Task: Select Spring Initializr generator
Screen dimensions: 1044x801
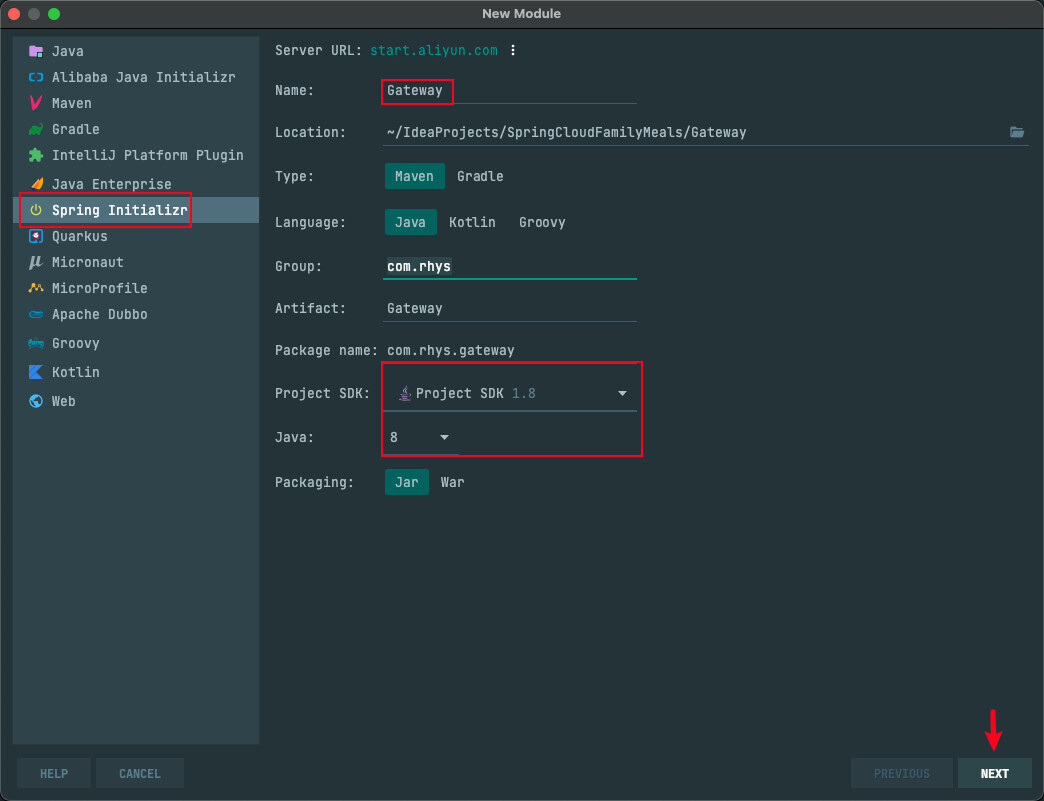Action: (x=120, y=210)
